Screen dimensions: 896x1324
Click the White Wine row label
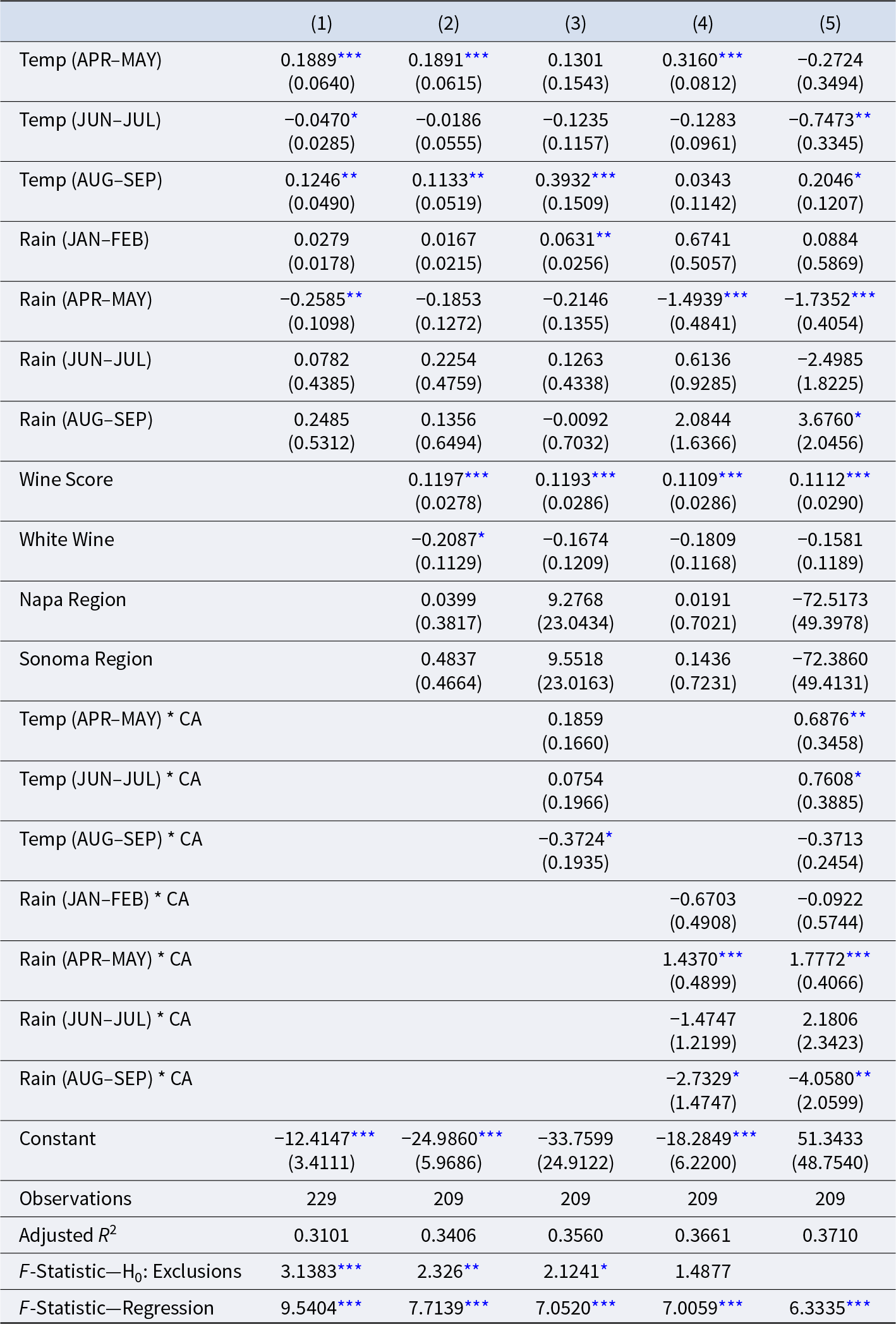click(67, 540)
